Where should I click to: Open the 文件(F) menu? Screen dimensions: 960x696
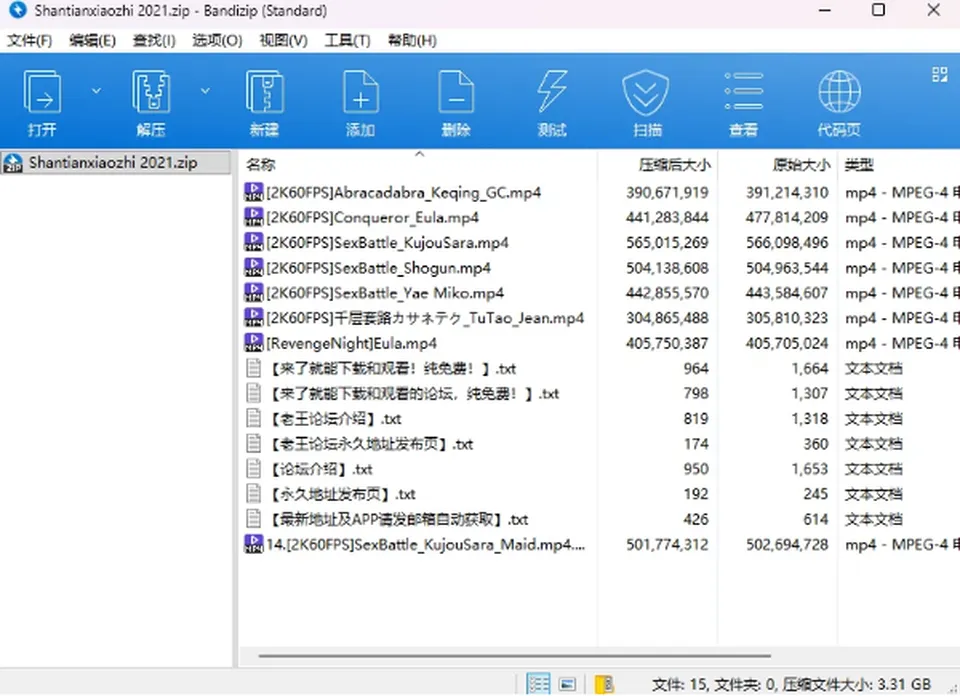click(29, 40)
